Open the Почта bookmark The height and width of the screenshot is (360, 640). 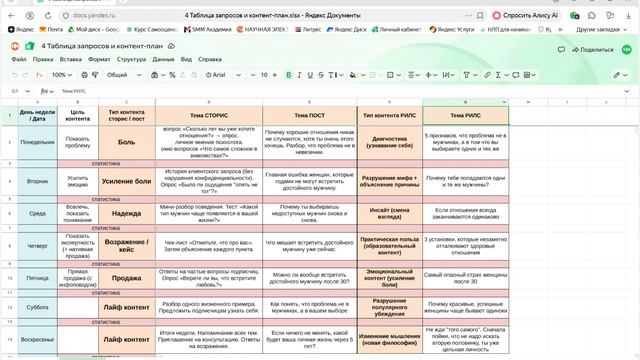51,29
